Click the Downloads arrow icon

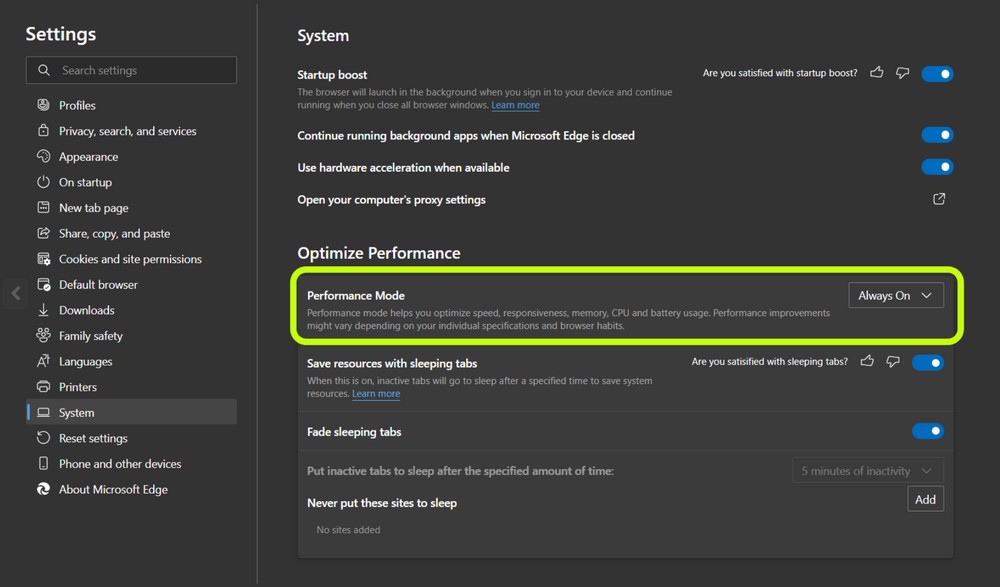tap(43, 309)
